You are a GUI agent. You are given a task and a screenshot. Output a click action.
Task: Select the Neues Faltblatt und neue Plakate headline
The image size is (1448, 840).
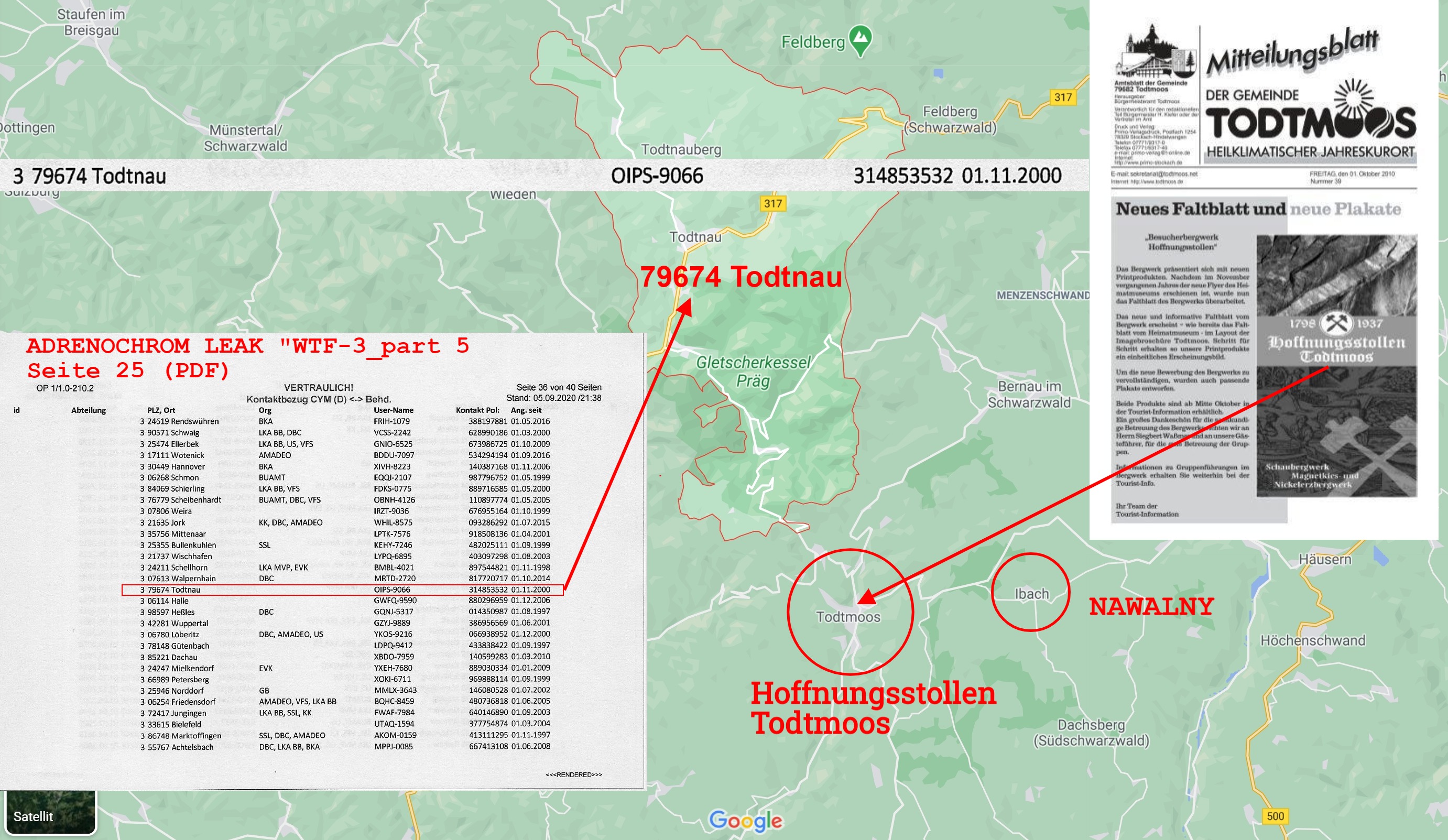point(1258,209)
